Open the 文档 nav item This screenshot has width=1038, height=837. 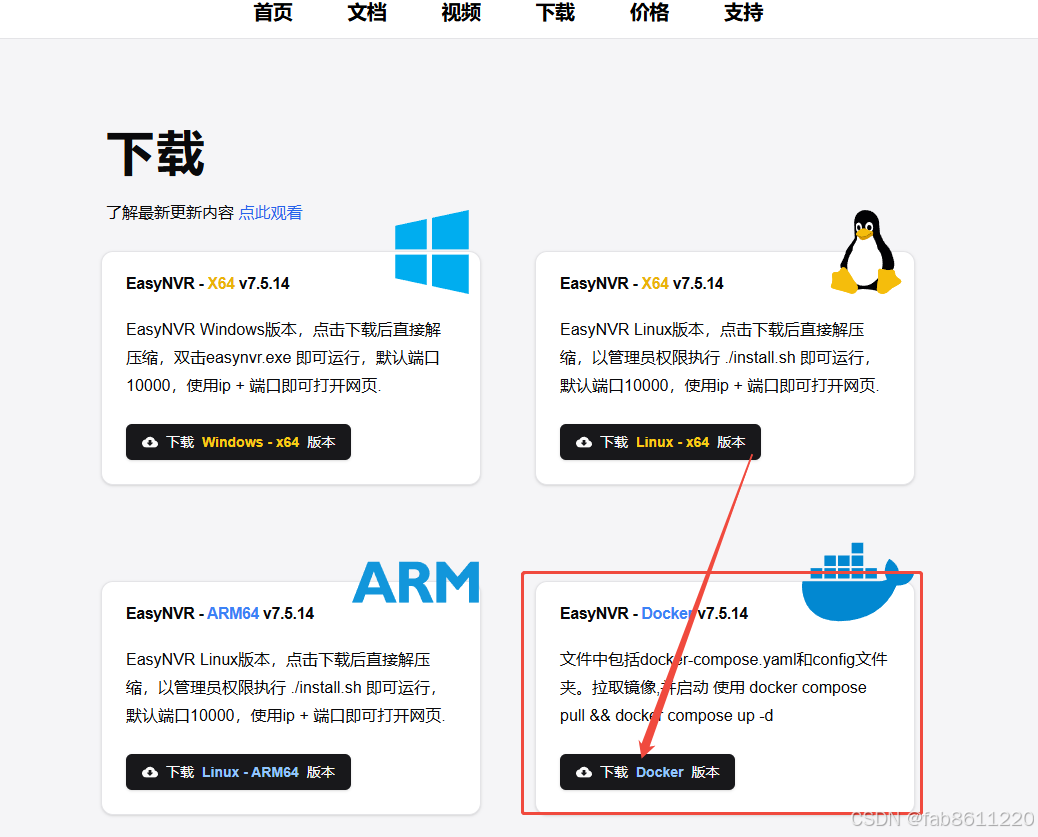pos(367,13)
